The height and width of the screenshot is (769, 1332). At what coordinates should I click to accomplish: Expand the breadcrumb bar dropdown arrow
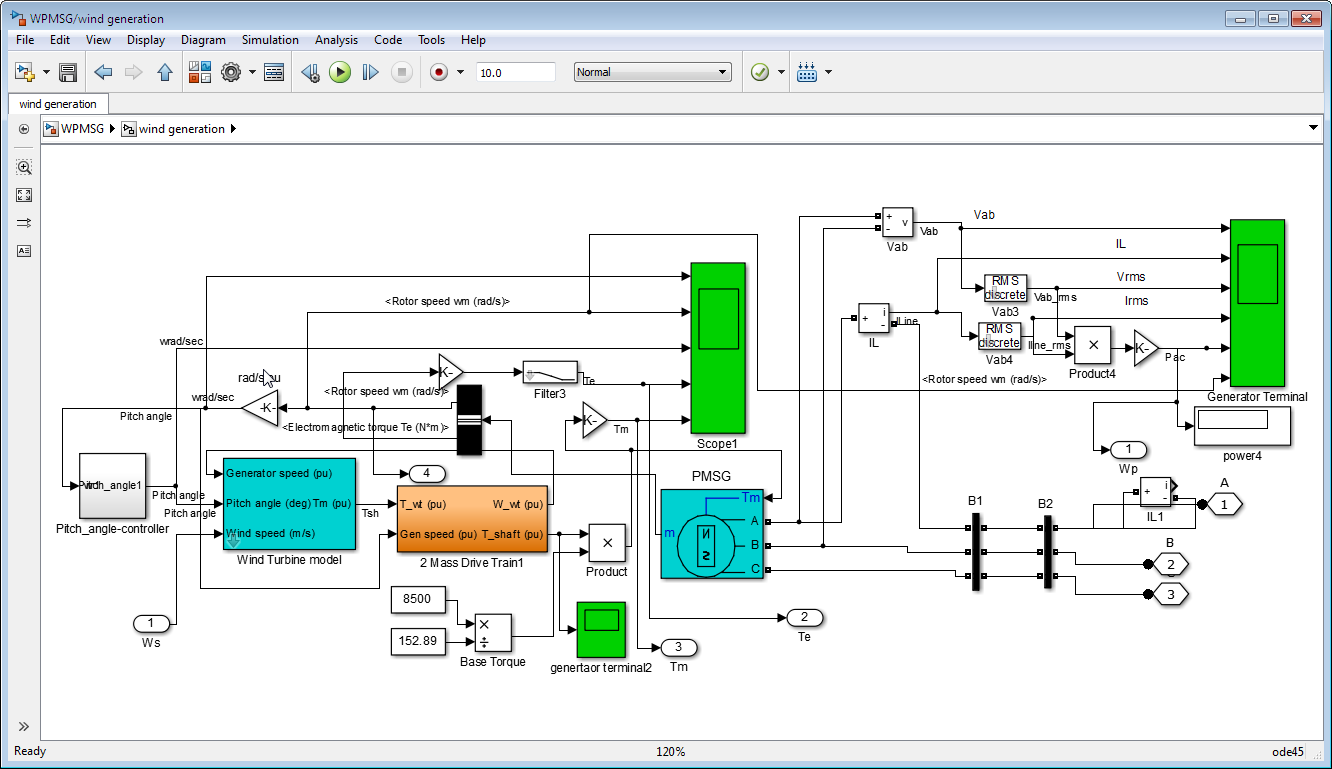1313,128
